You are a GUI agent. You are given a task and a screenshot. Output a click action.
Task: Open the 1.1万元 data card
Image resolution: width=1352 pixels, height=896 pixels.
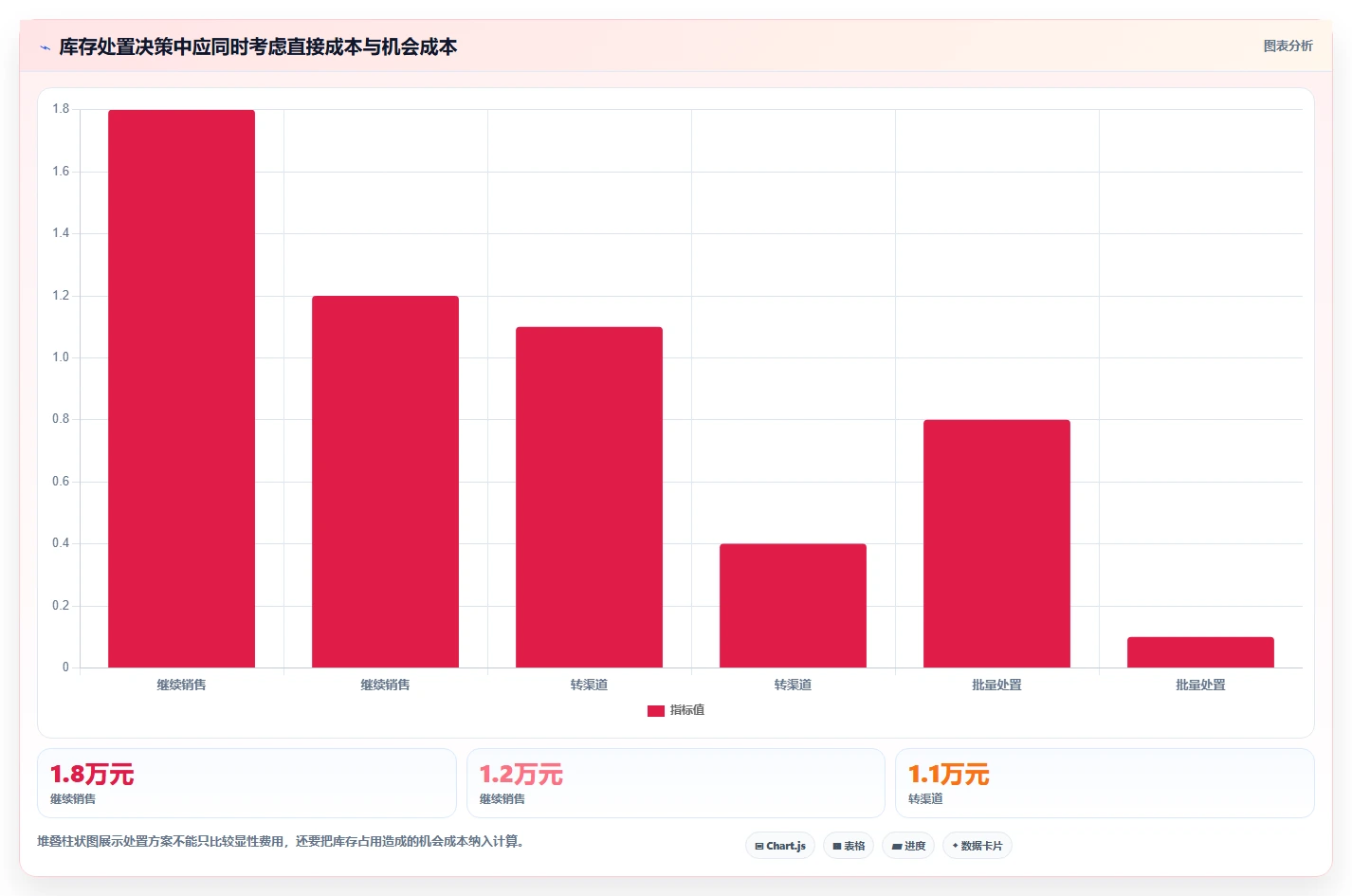pos(1105,783)
